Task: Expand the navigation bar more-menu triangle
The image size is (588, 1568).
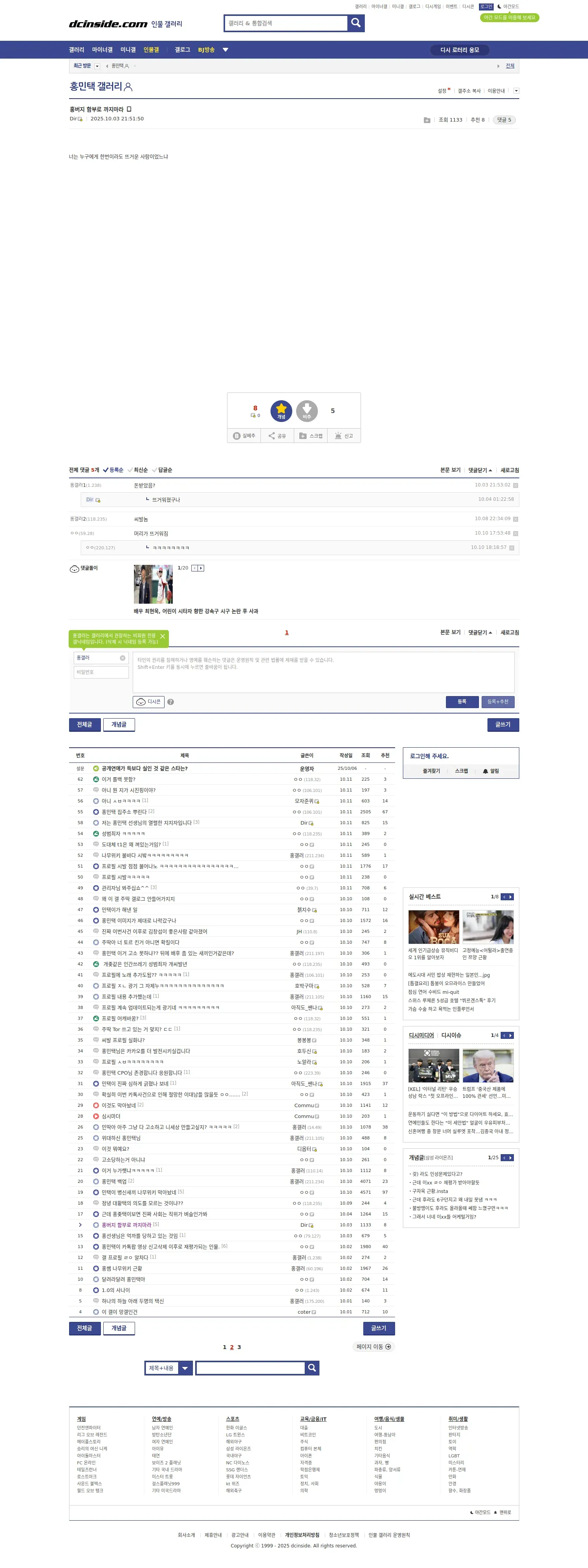Action: (225, 50)
